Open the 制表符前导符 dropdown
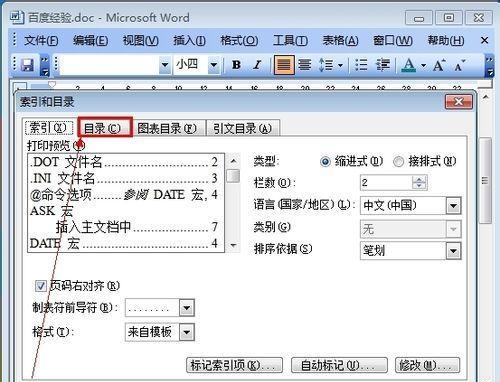This screenshot has height=382, width=500. 186,308
